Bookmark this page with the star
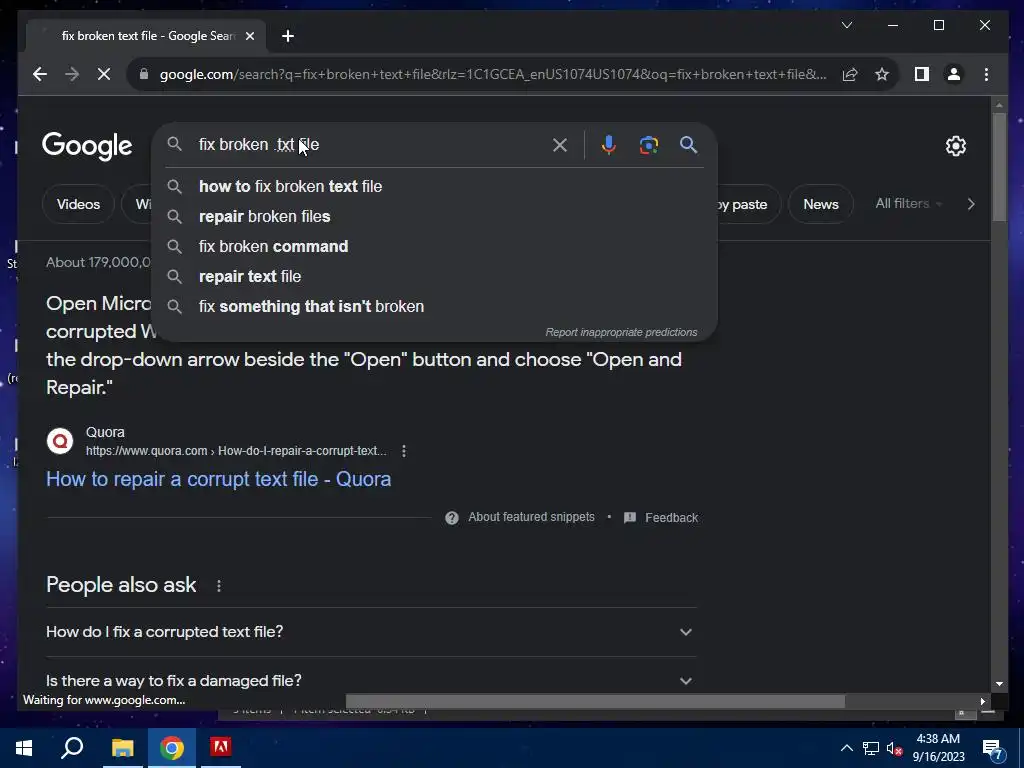 point(882,74)
